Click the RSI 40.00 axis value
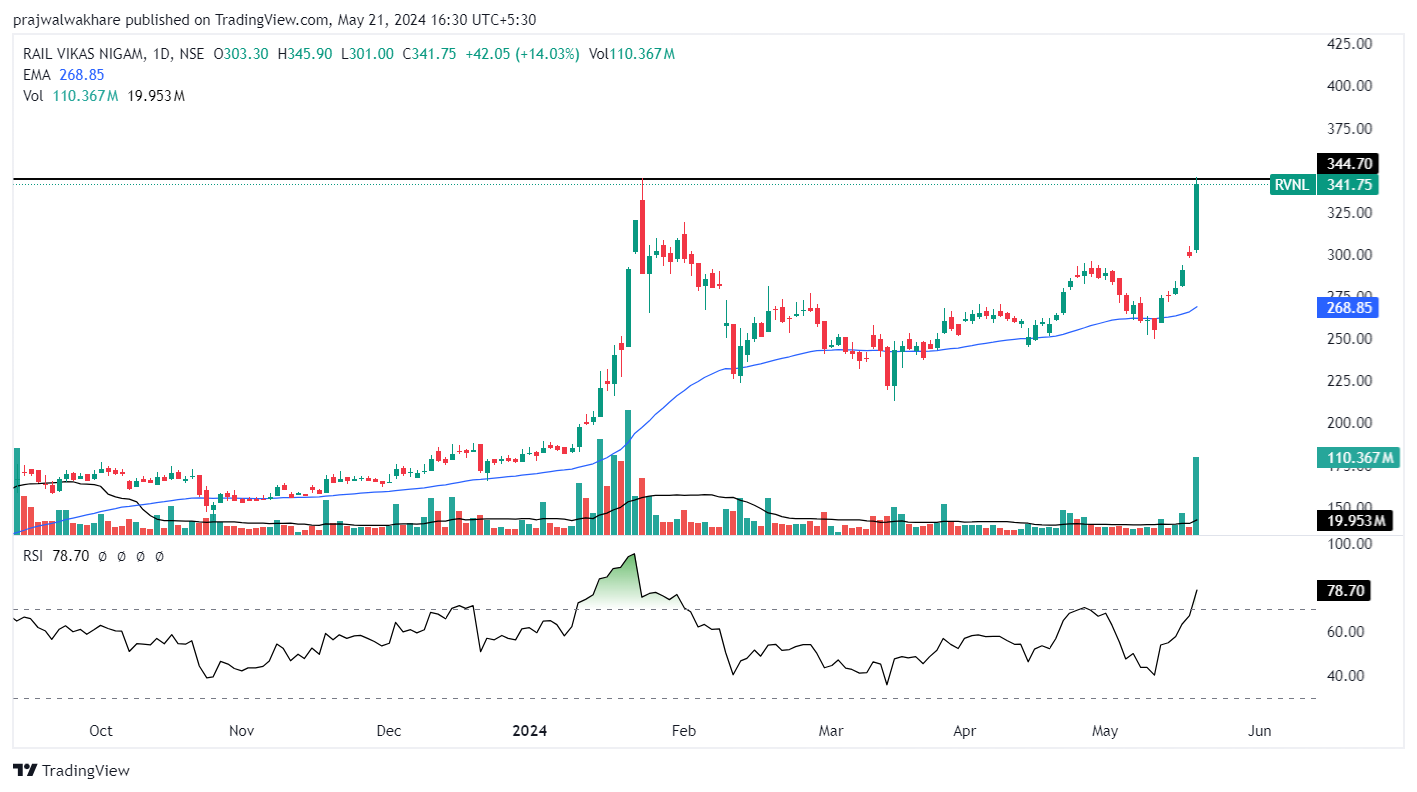This screenshot has height=792, width=1417. (x=1345, y=676)
